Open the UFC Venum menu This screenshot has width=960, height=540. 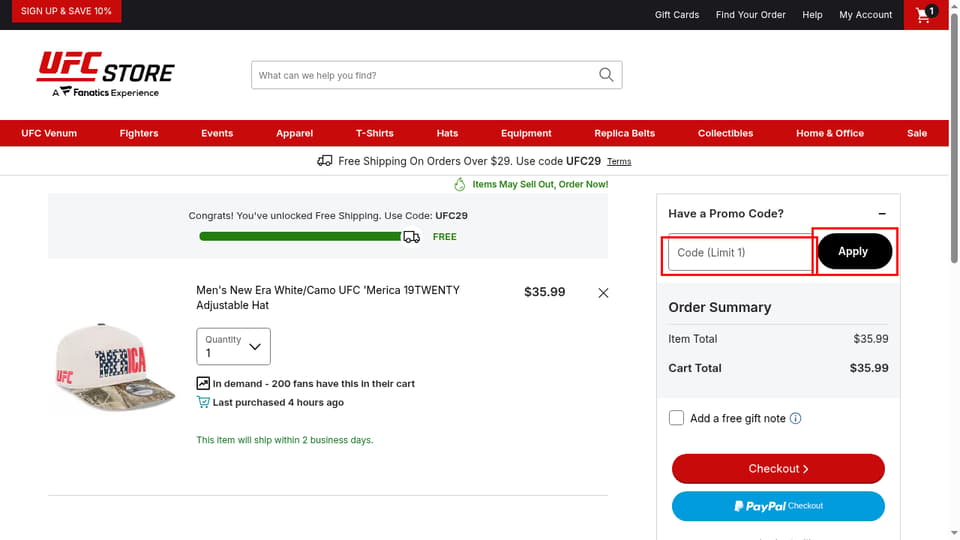pyautogui.click(x=49, y=133)
